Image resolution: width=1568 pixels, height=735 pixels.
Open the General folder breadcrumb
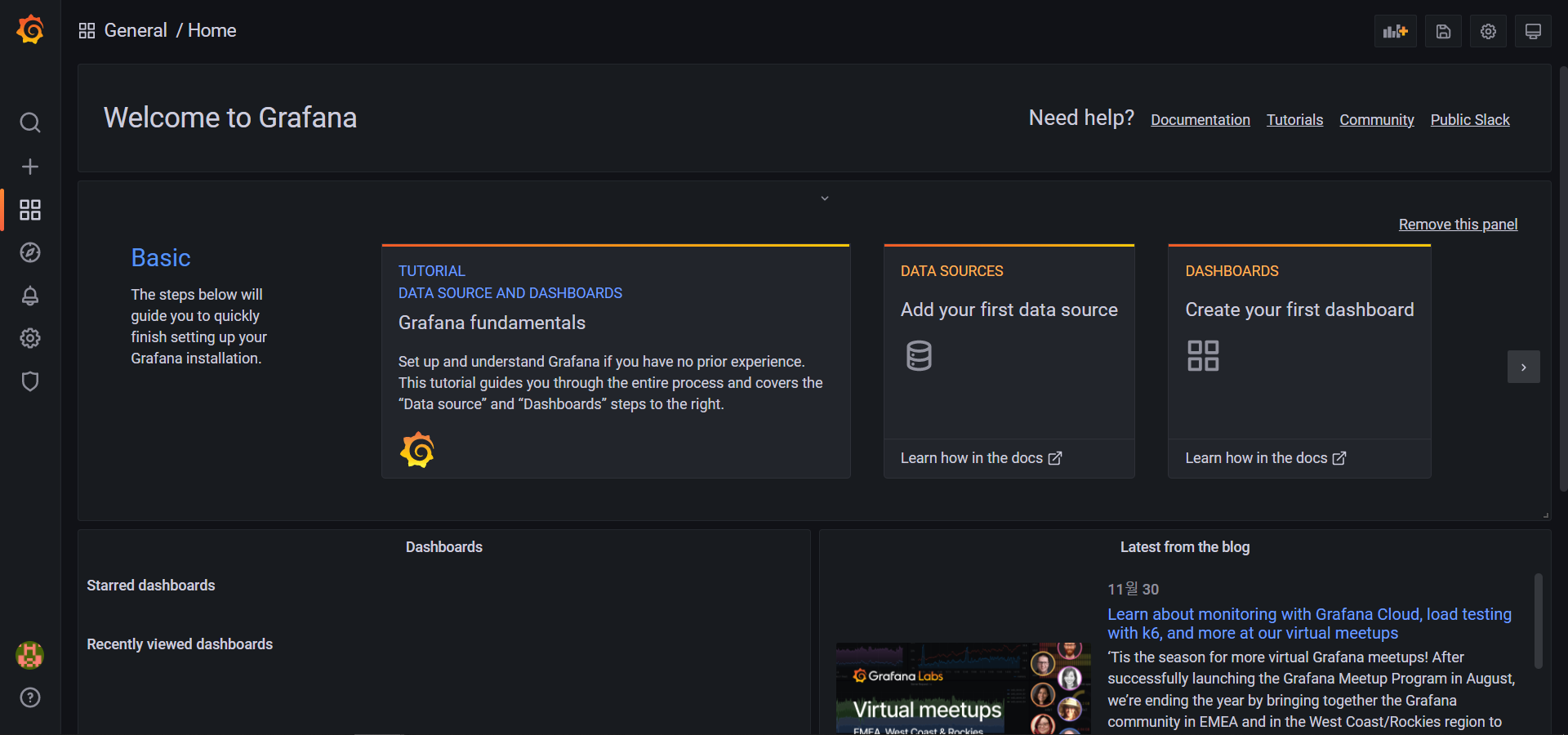pyautogui.click(x=136, y=30)
